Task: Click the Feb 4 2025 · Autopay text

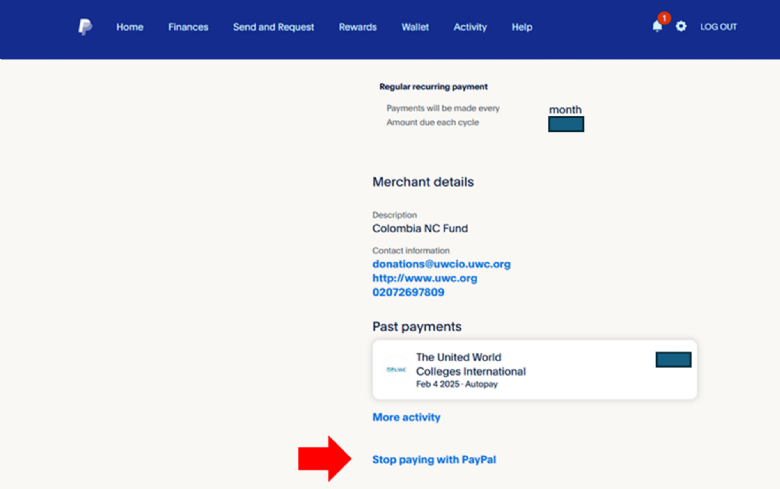Action: click(457, 384)
